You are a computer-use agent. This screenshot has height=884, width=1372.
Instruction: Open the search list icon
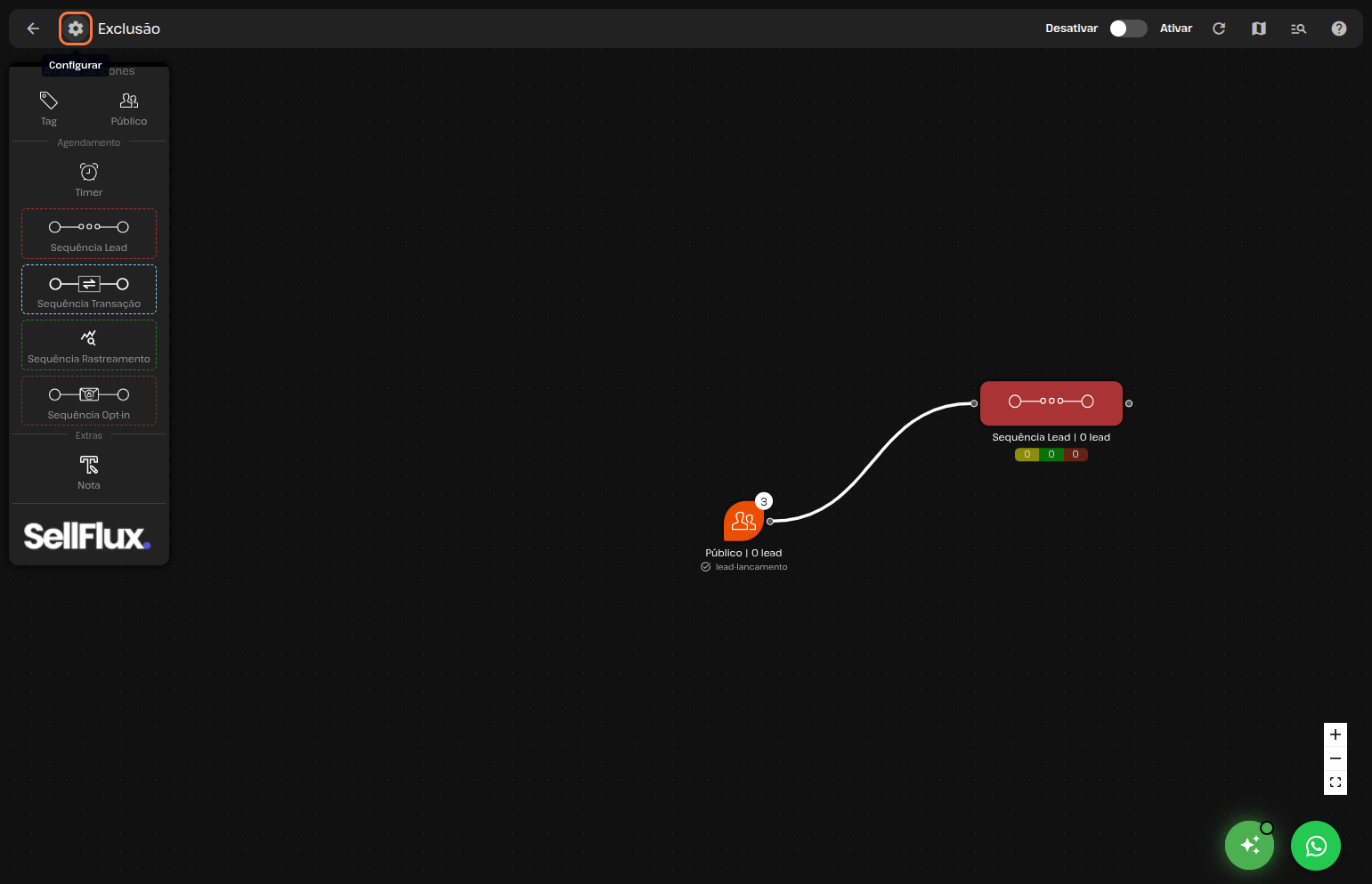point(1298,28)
